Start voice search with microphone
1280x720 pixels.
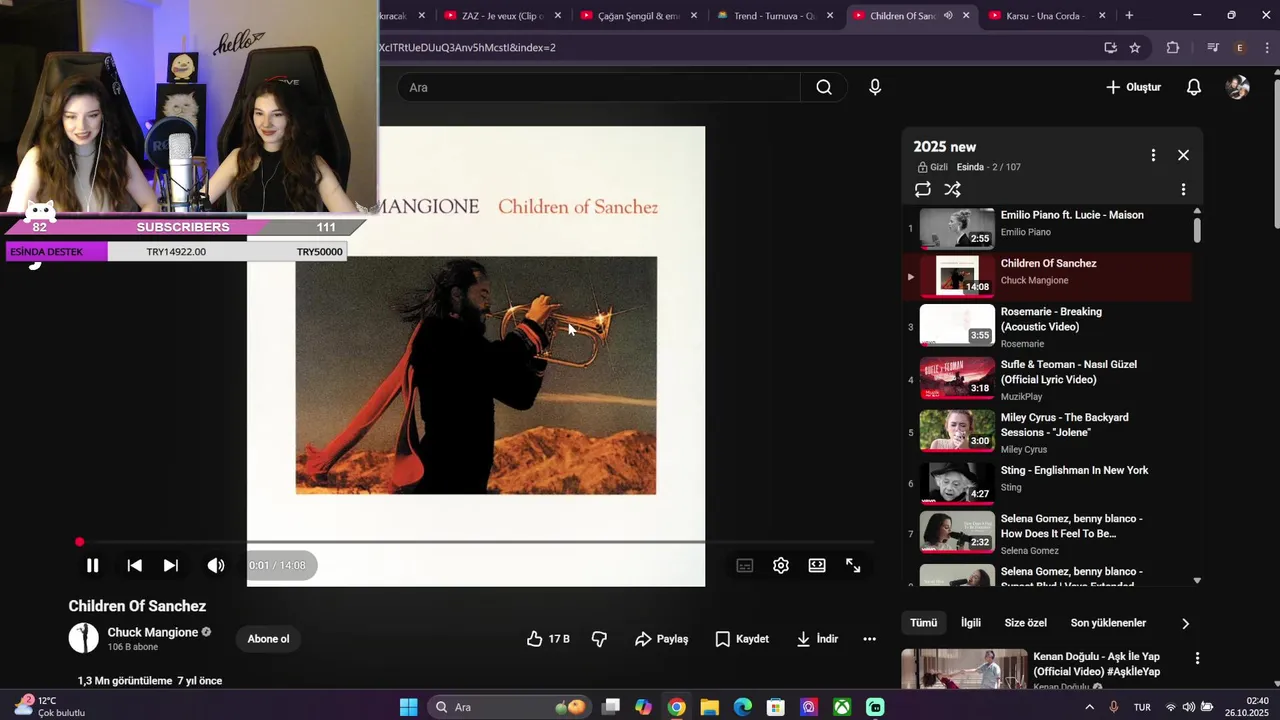(x=875, y=87)
